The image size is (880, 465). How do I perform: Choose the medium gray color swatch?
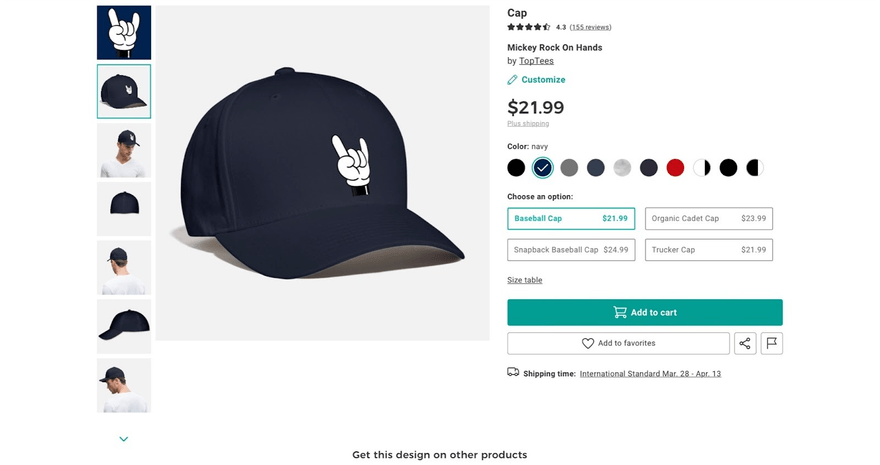point(569,168)
